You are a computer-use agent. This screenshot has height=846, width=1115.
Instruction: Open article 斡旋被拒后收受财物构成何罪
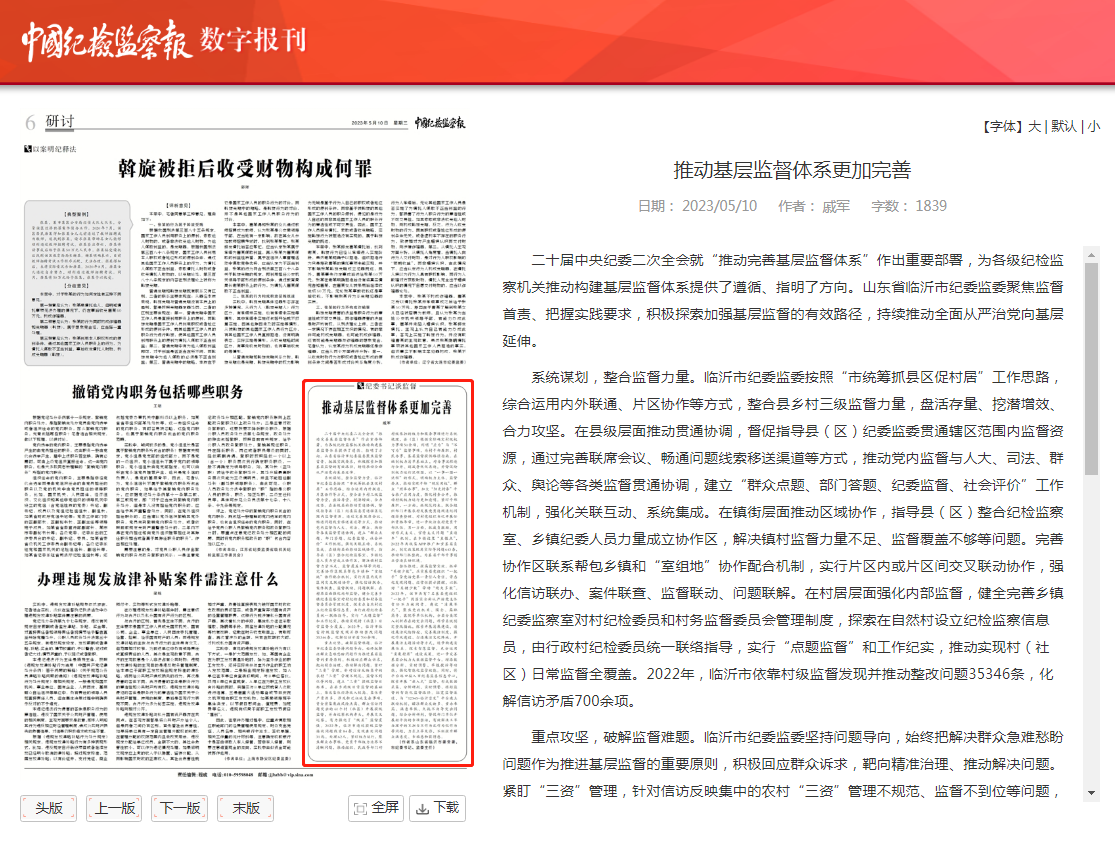click(245, 168)
